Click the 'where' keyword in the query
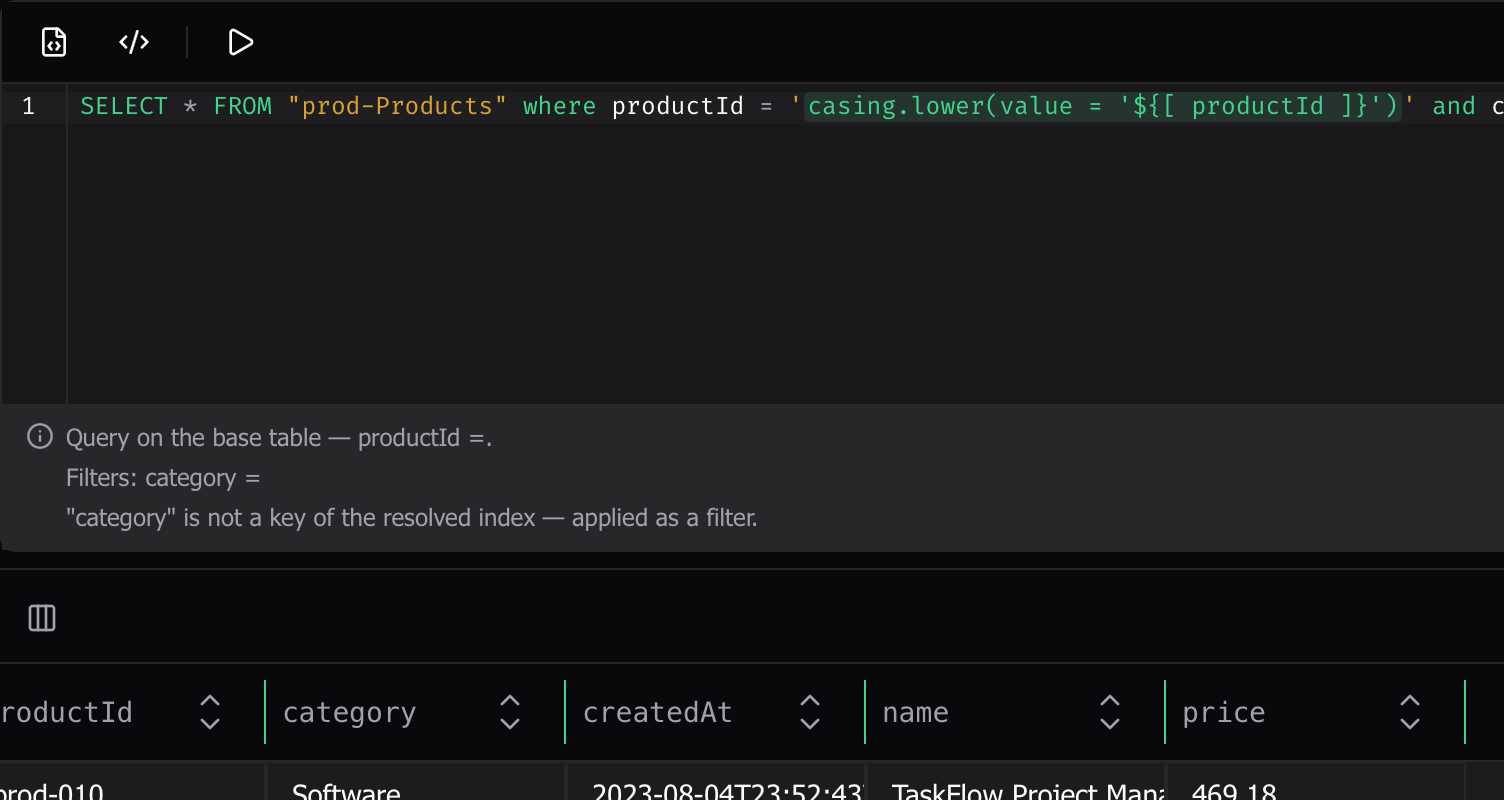This screenshot has height=800, width=1504. (559, 106)
